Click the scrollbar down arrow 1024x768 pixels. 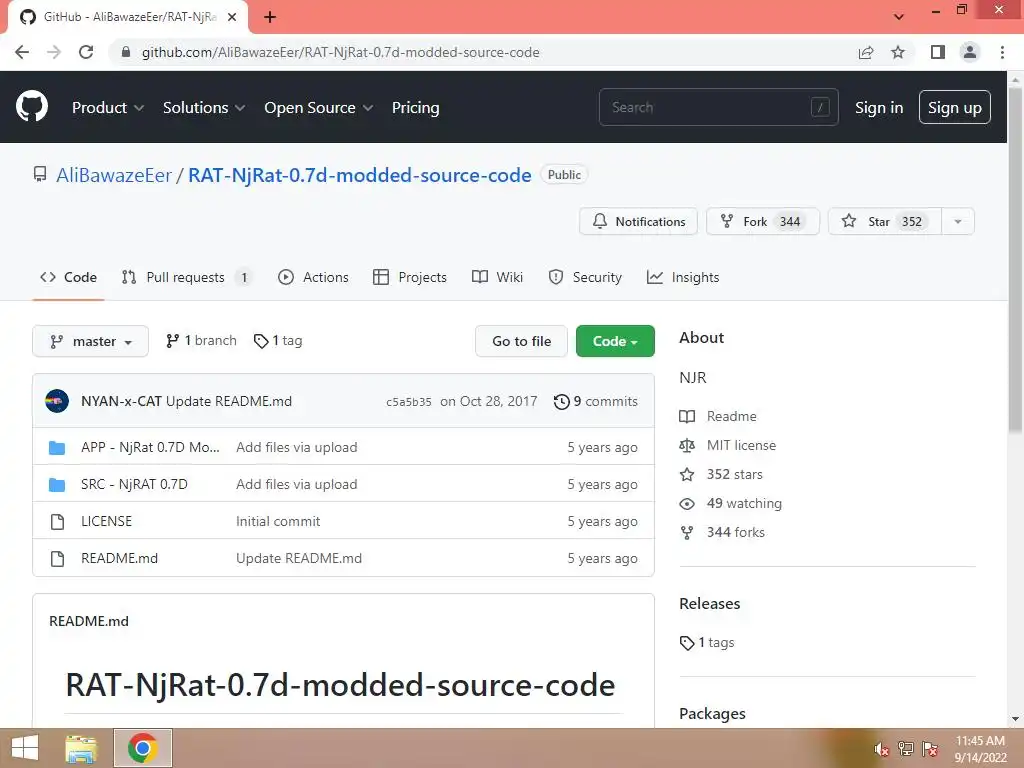pos(1015,719)
